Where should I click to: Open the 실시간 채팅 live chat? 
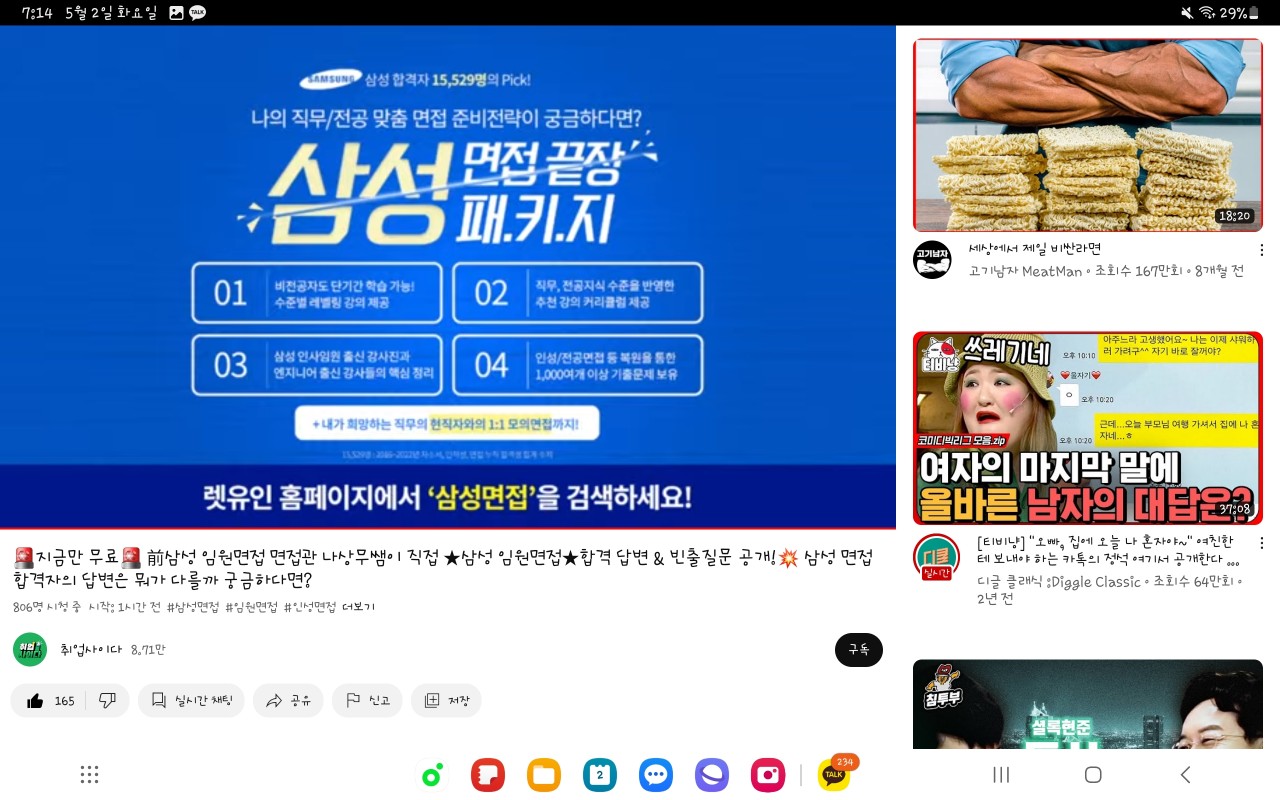tap(191, 701)
